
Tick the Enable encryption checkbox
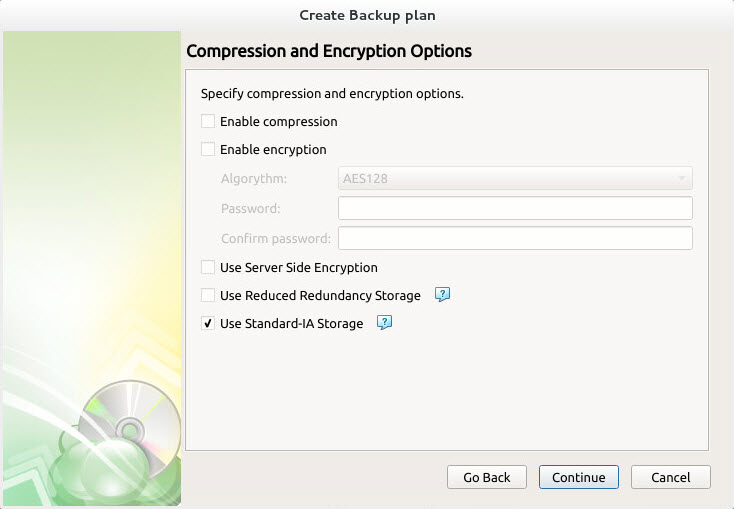208,150
